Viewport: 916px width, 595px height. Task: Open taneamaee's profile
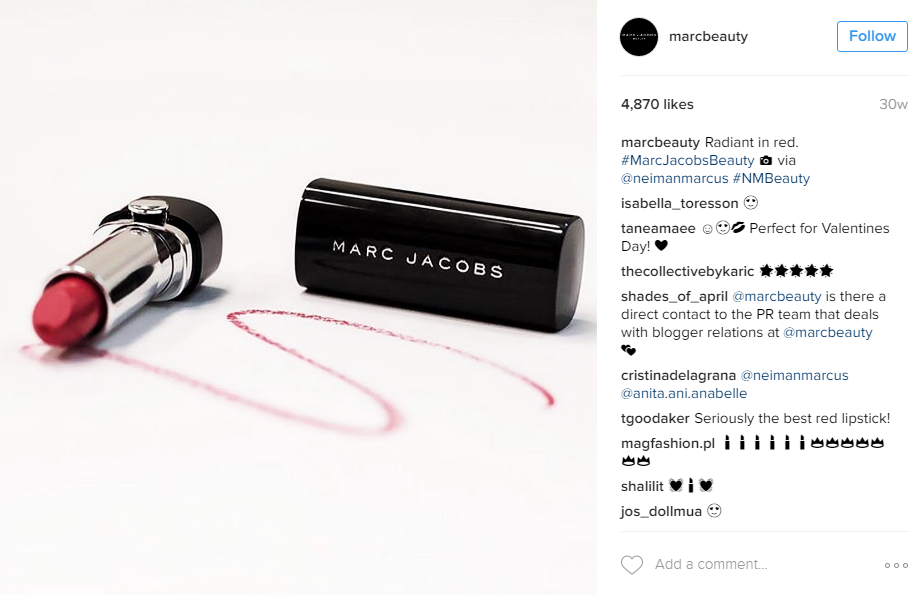click(658, 229)
